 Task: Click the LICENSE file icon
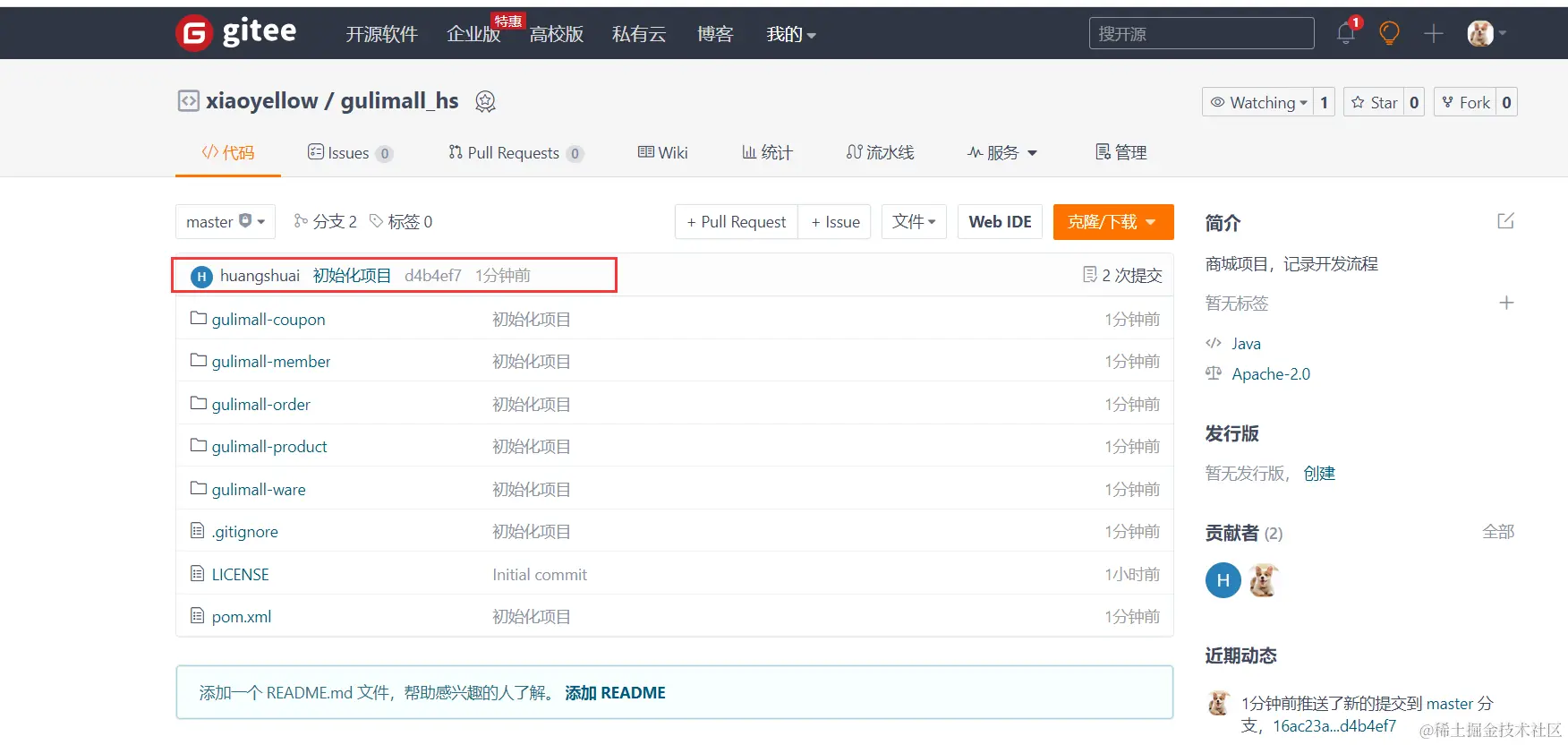(198, 574)
